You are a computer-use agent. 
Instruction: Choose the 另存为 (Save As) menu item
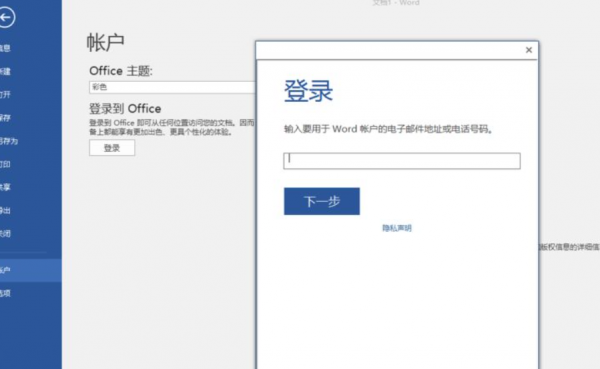pos(8,141)
